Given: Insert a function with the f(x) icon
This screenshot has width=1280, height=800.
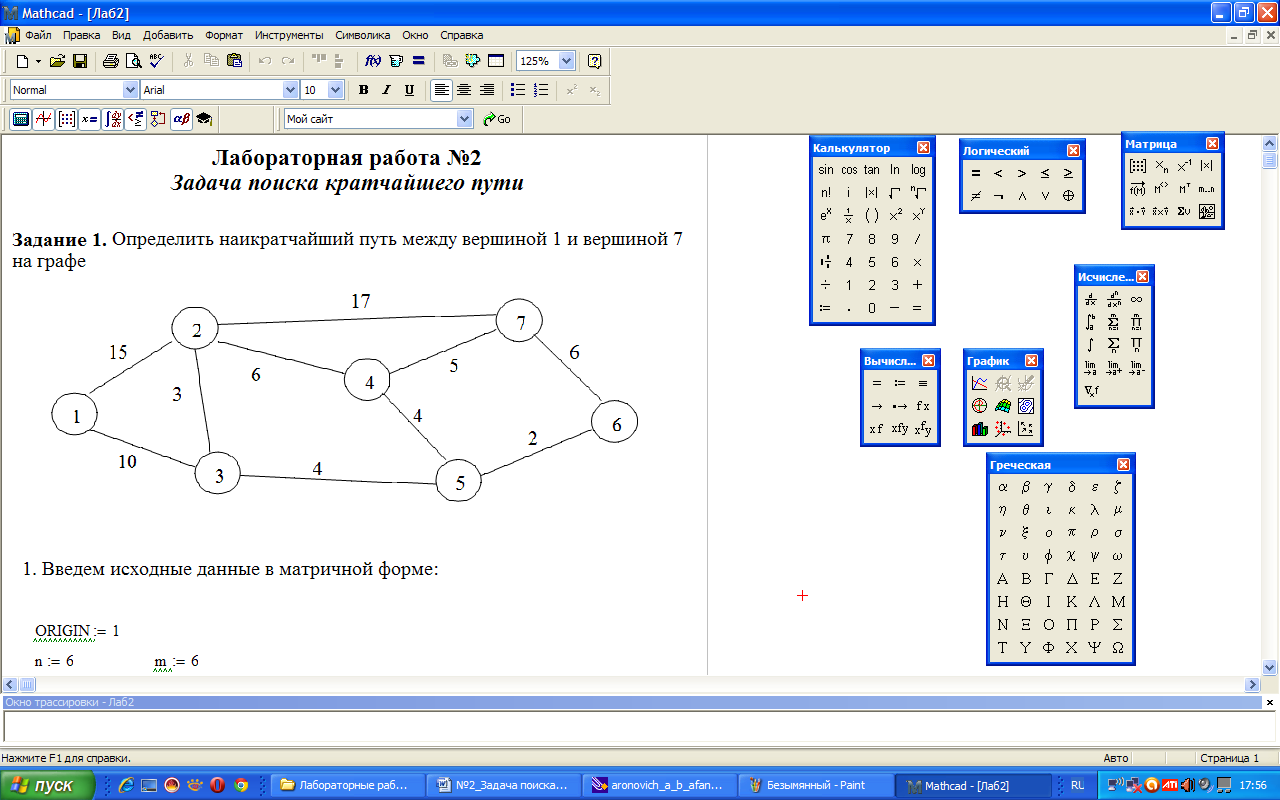Looking at the screenshot, I should click(x=372, y=61).
